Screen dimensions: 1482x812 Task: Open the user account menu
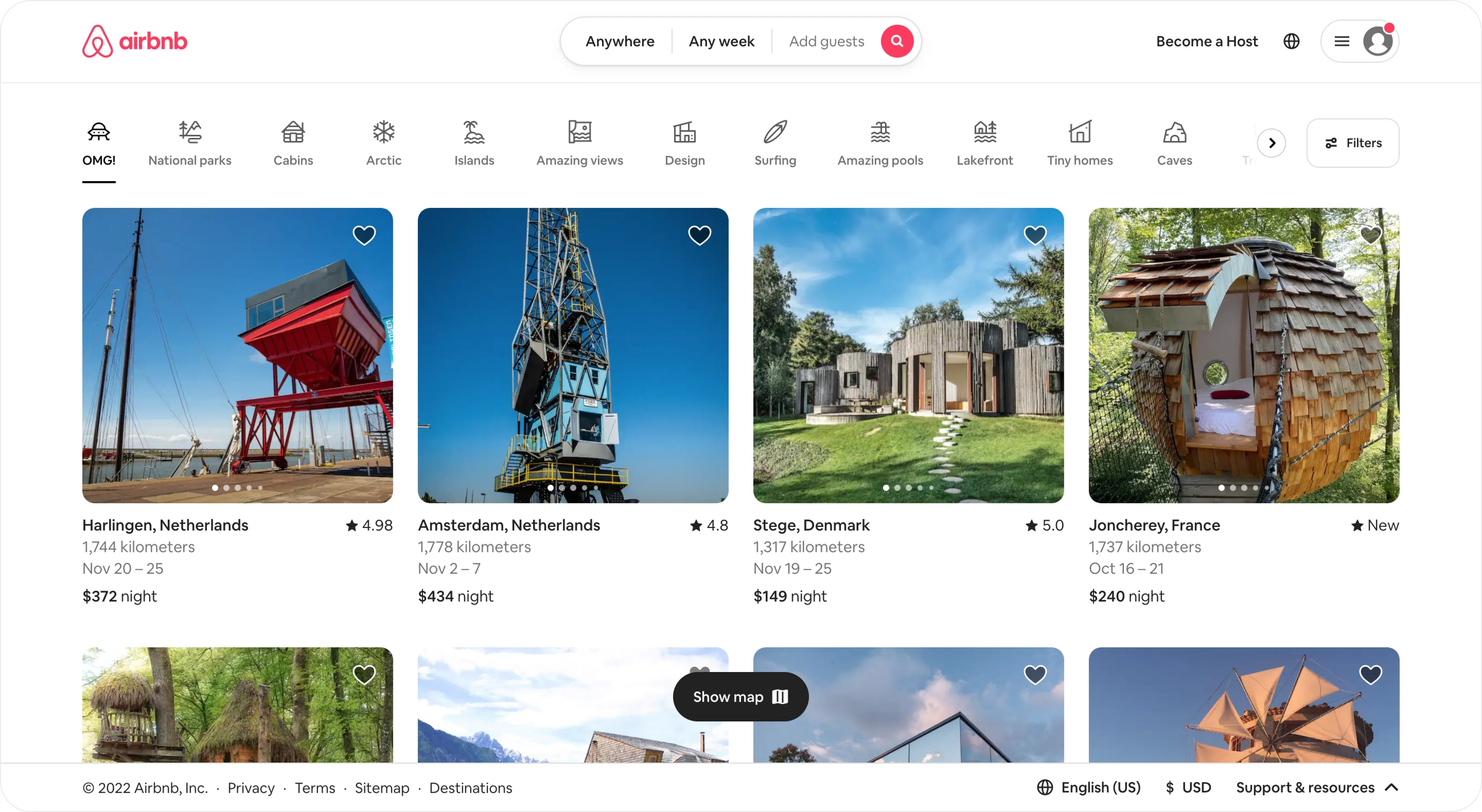coord(1378,41)
